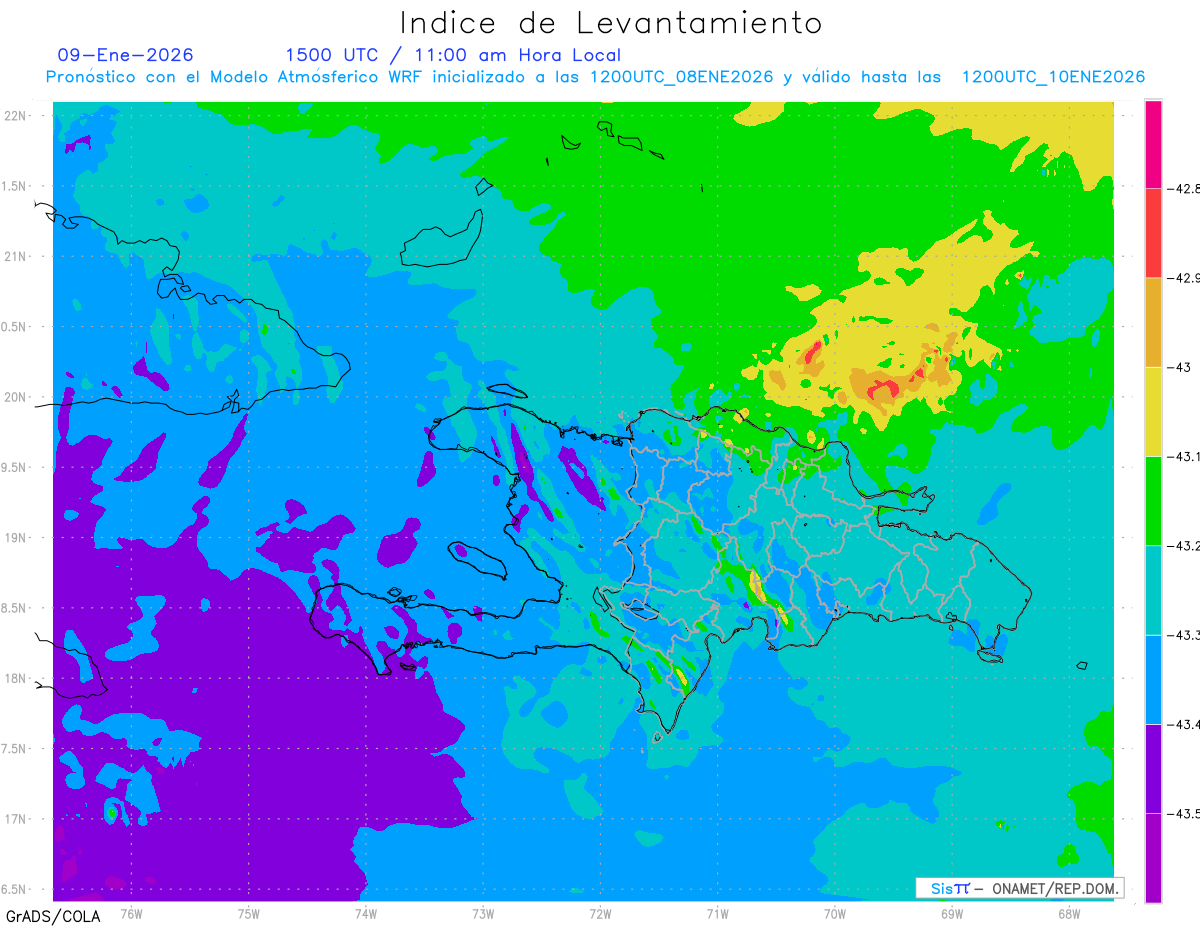1200x927 pixels.
Task: Pick the bottom violet color bar segment
Action: point(1153,858)
